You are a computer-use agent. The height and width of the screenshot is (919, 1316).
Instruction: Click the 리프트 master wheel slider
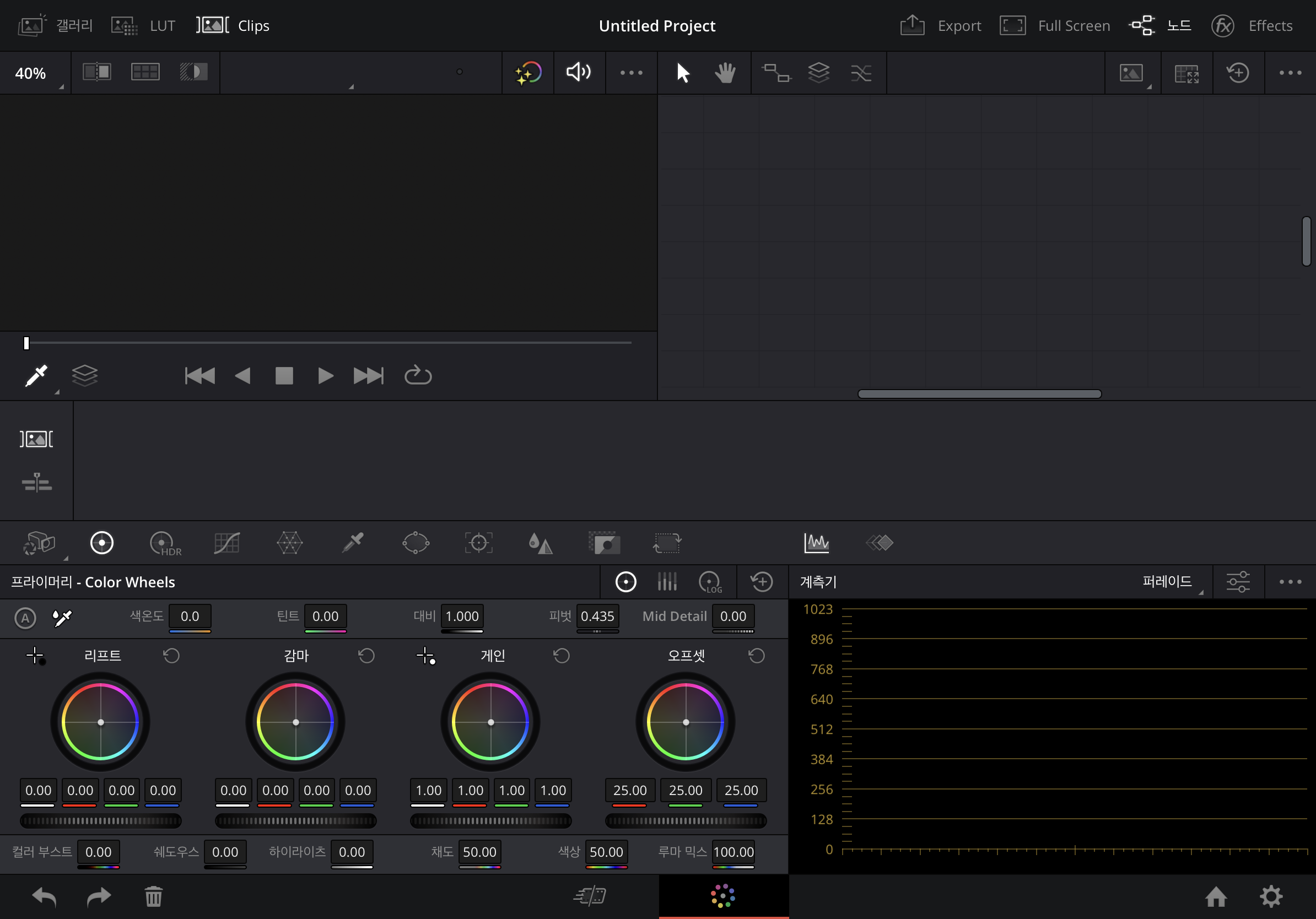coord(101,820)
